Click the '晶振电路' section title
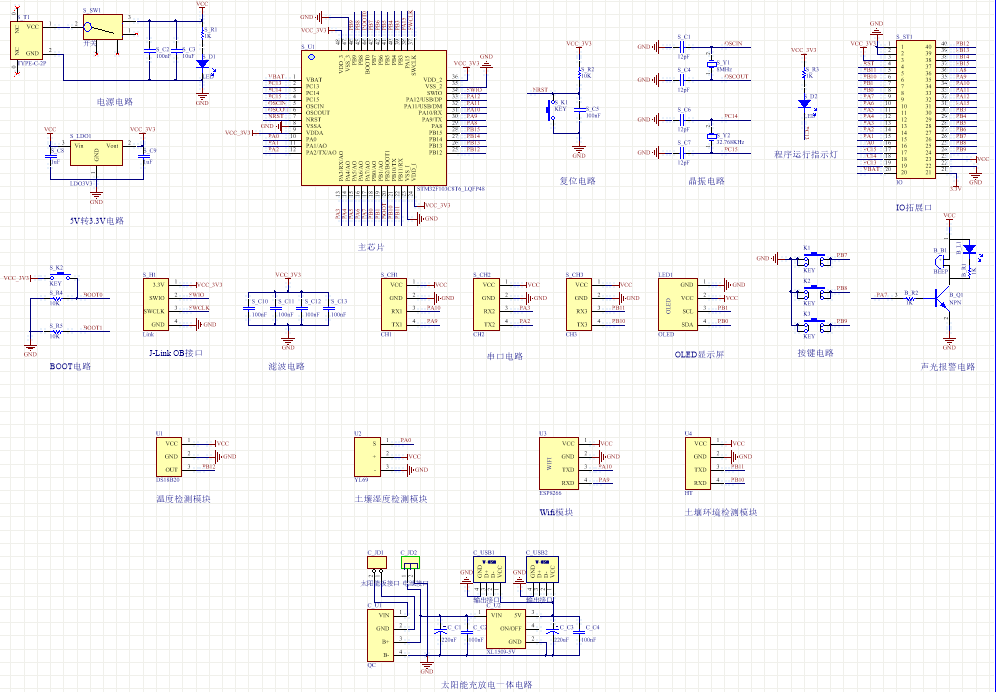Viewport: 996px width, 692px height. coord(707,181)
